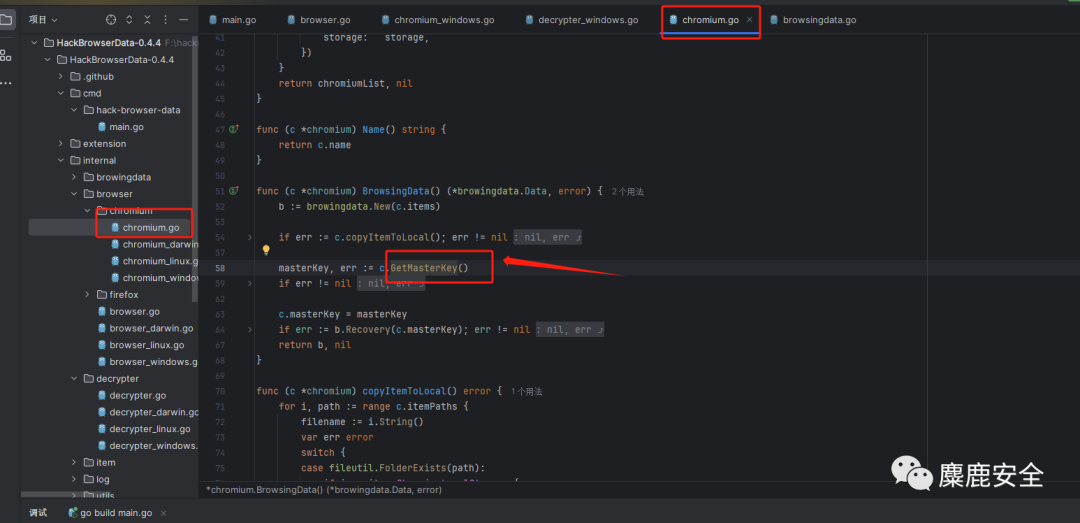Click the Select Opened File crosshair icon
Image resolution: width=1080 pixels, height=523 pixels.
tap(111, 19)
